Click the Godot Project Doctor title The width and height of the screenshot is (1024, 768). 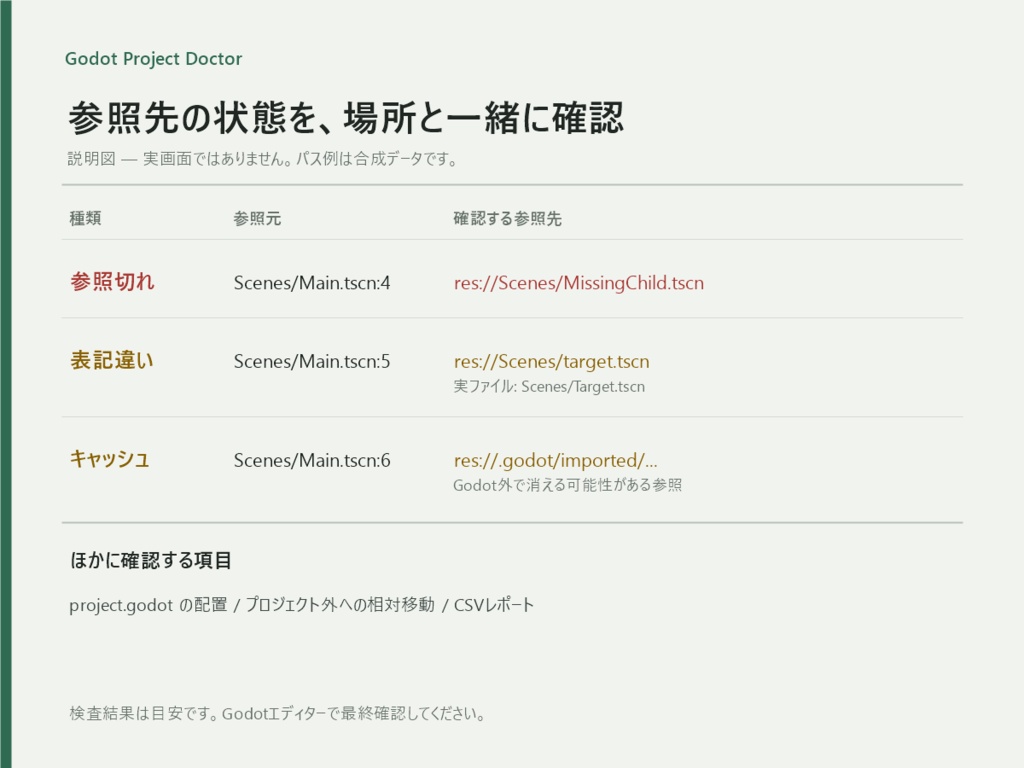153,59
